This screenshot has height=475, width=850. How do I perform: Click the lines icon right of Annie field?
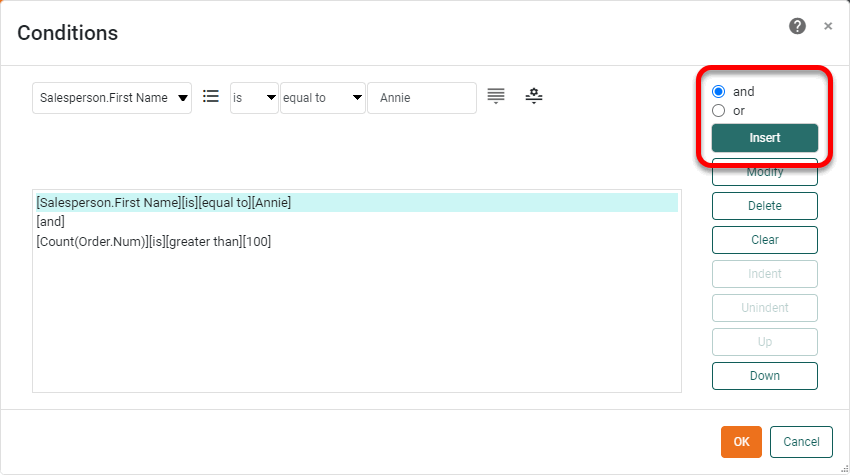[x=496, y=96]
